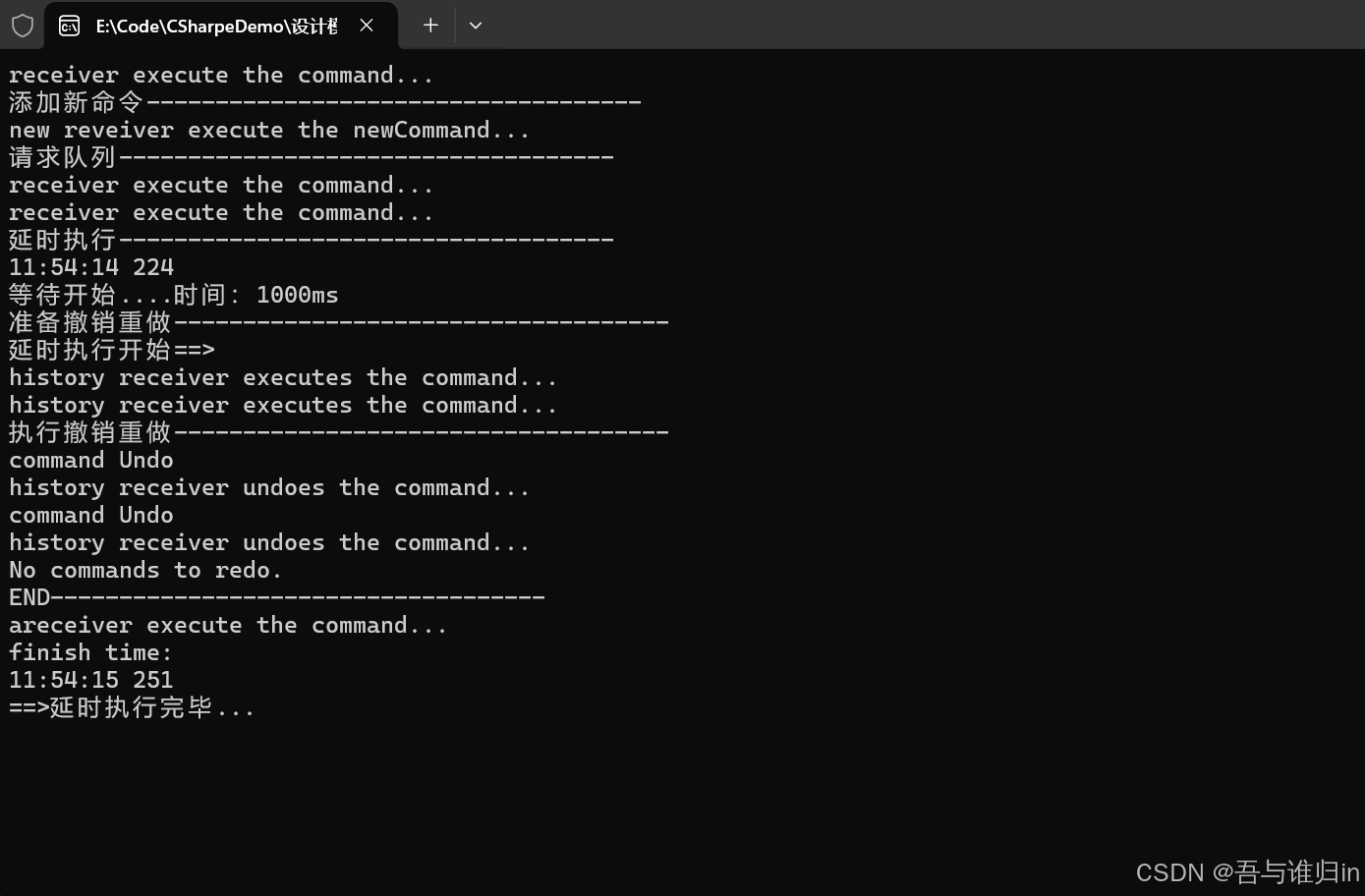Click the shield icon in the title bar
Viewport: 1365px width, 896px height.
pyautogui.click(x=23, y=26)
